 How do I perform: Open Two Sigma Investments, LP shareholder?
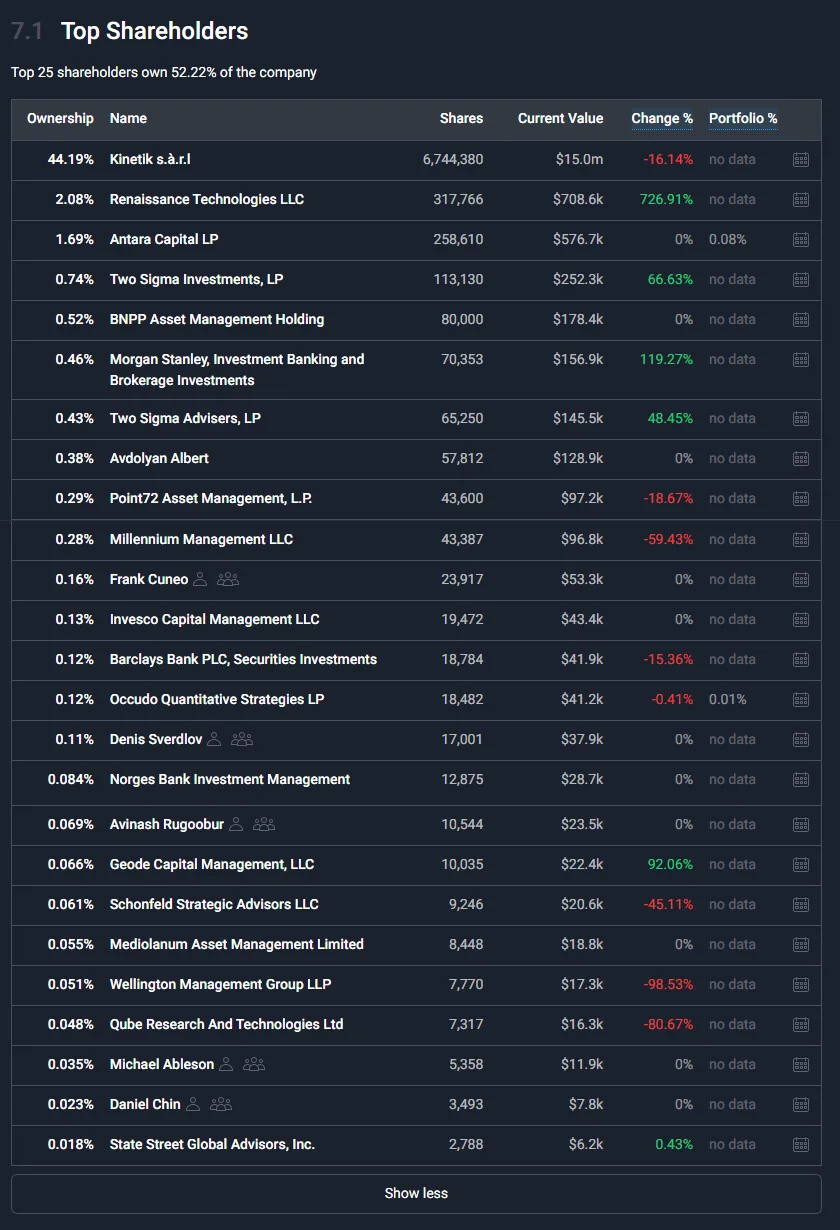tap(196, 279)
